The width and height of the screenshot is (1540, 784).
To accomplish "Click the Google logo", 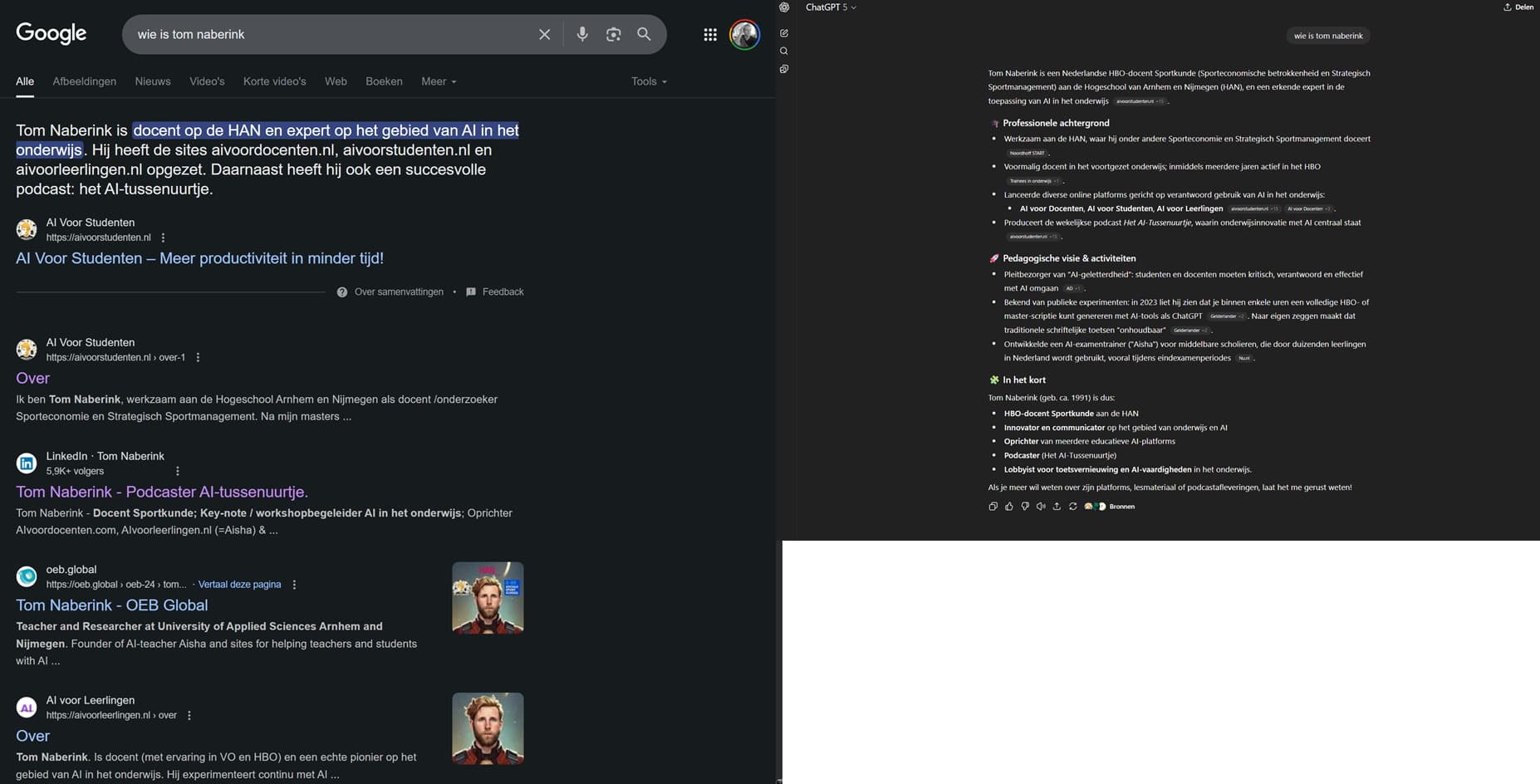I will point(51,33).
